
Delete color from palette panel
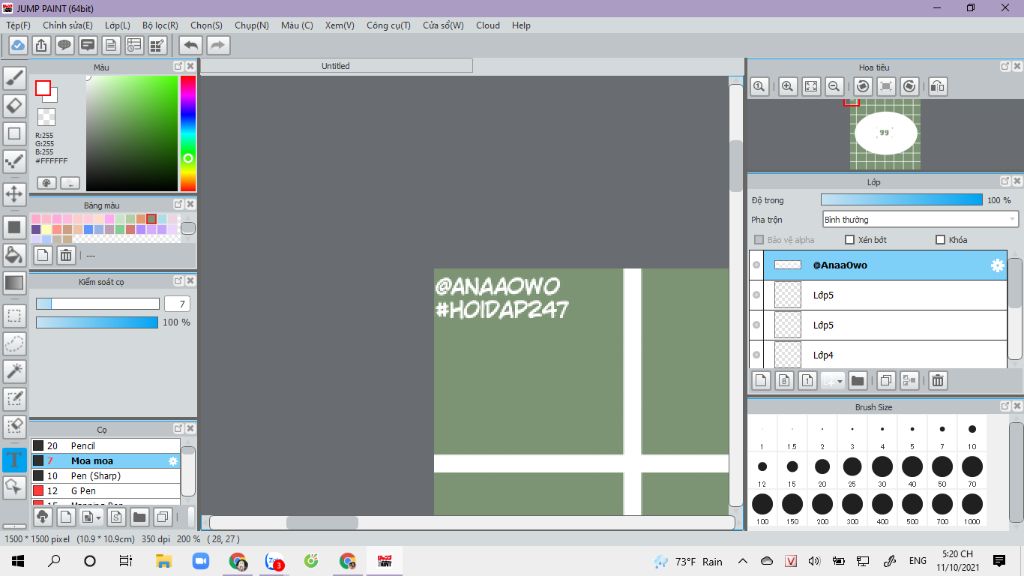click(66, 255)
